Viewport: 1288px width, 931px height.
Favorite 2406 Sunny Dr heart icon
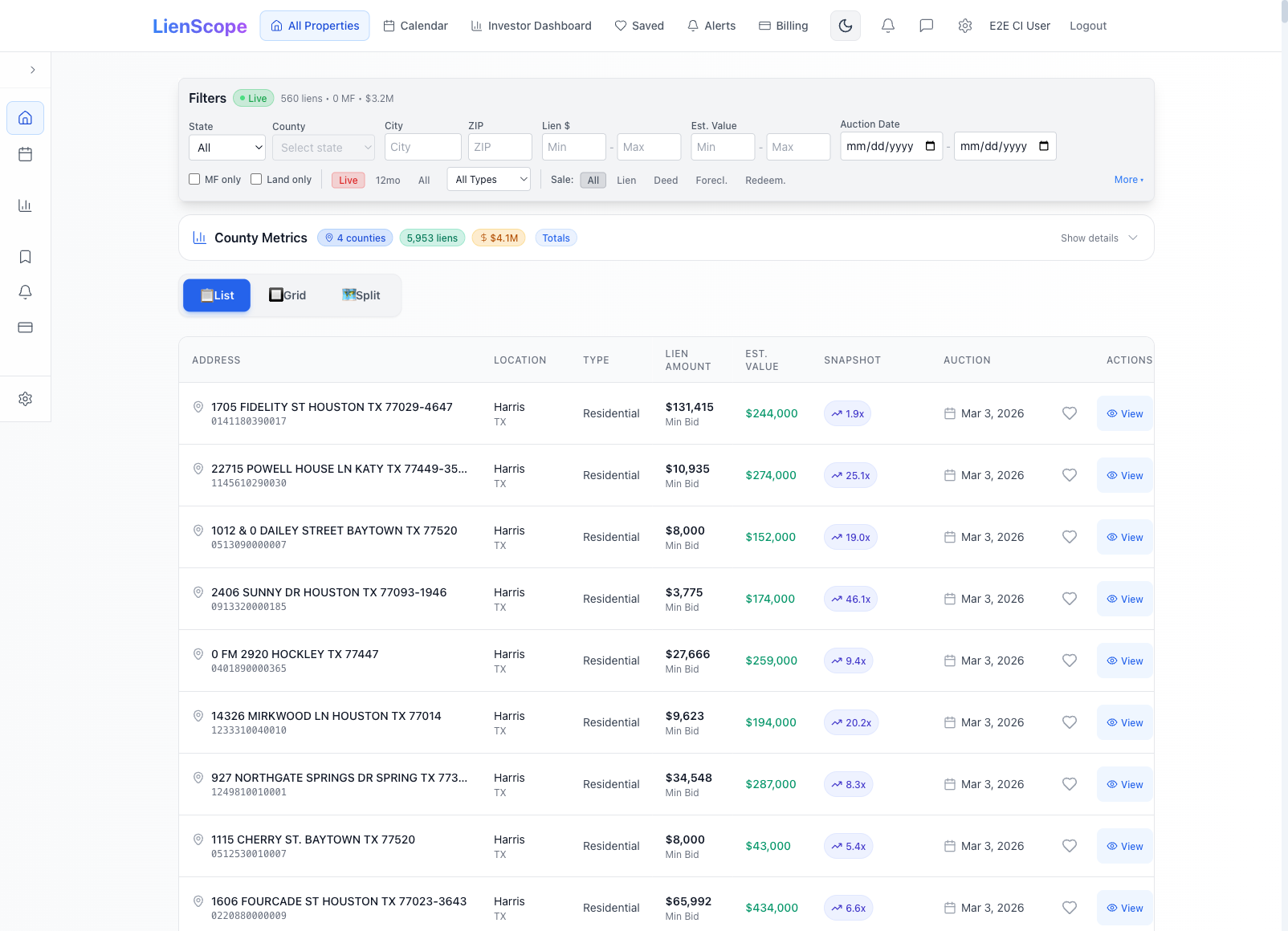pos(1070,599)
